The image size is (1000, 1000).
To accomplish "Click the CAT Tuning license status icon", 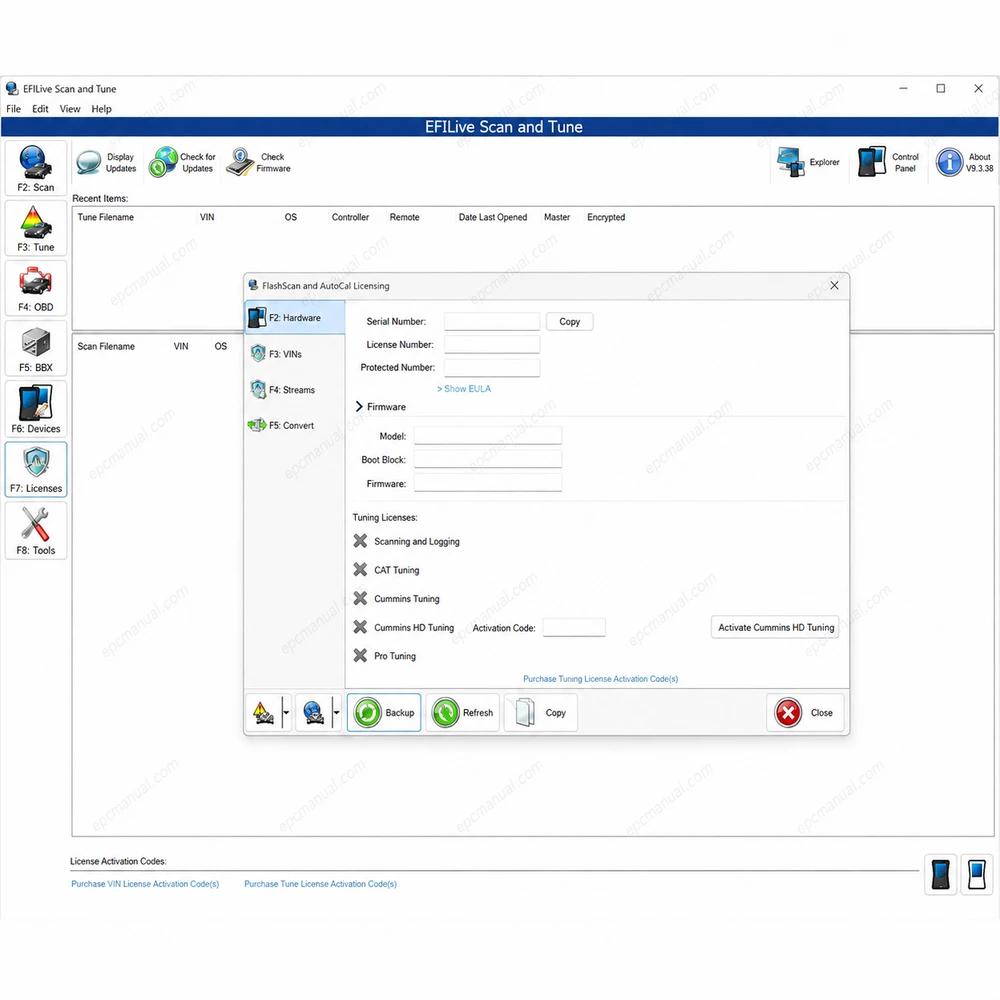I will tap(360, 570).
